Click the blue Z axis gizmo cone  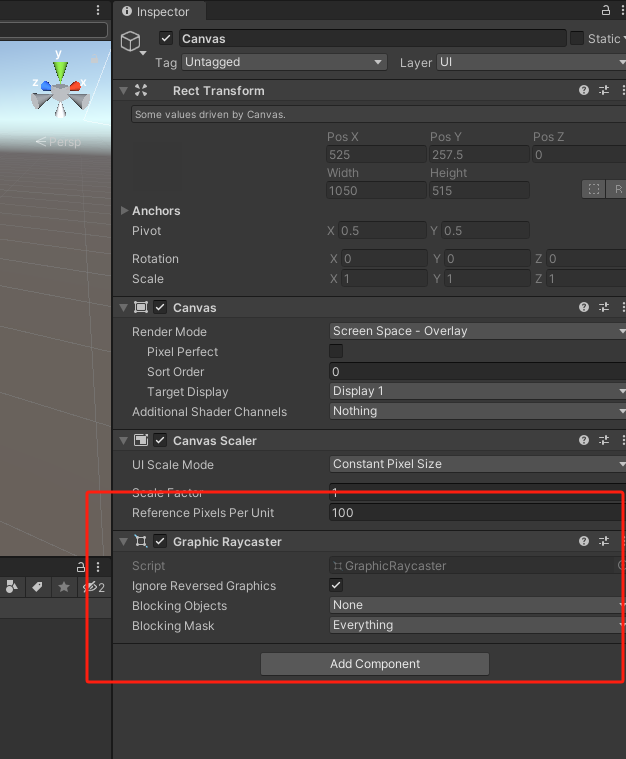click(46, 86)
